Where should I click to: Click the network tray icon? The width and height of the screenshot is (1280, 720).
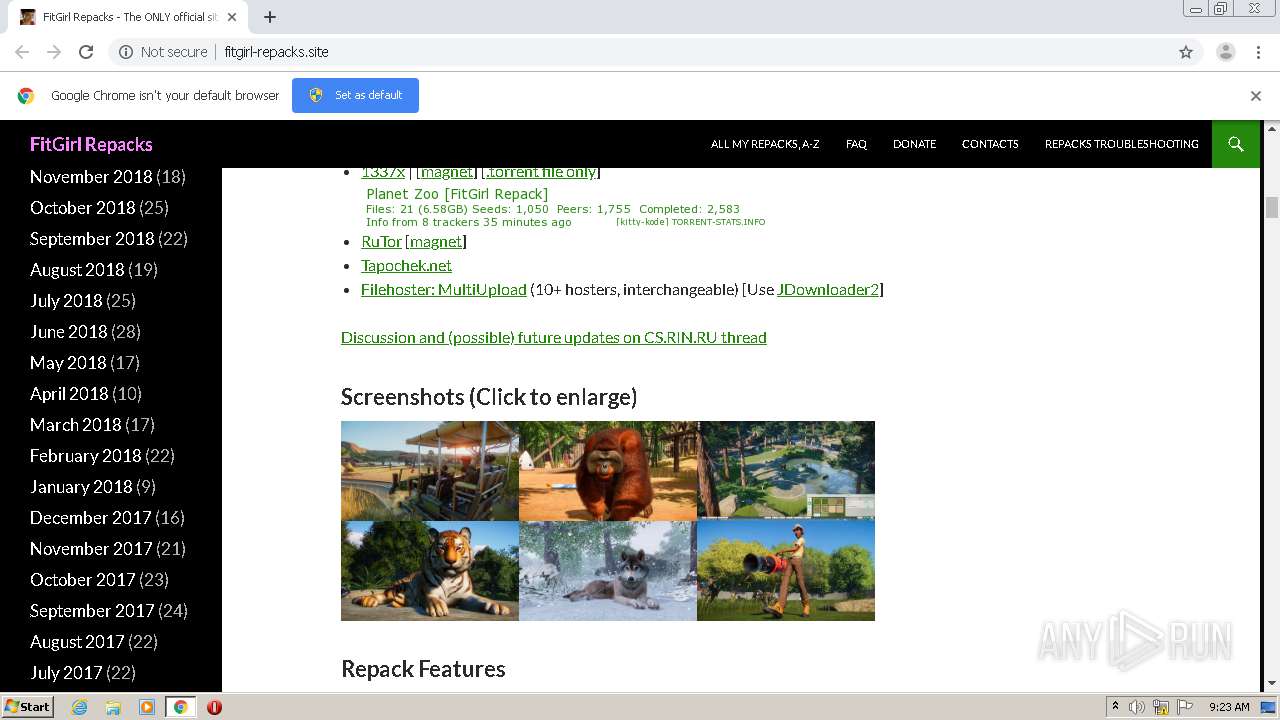tap(1161, 707)
